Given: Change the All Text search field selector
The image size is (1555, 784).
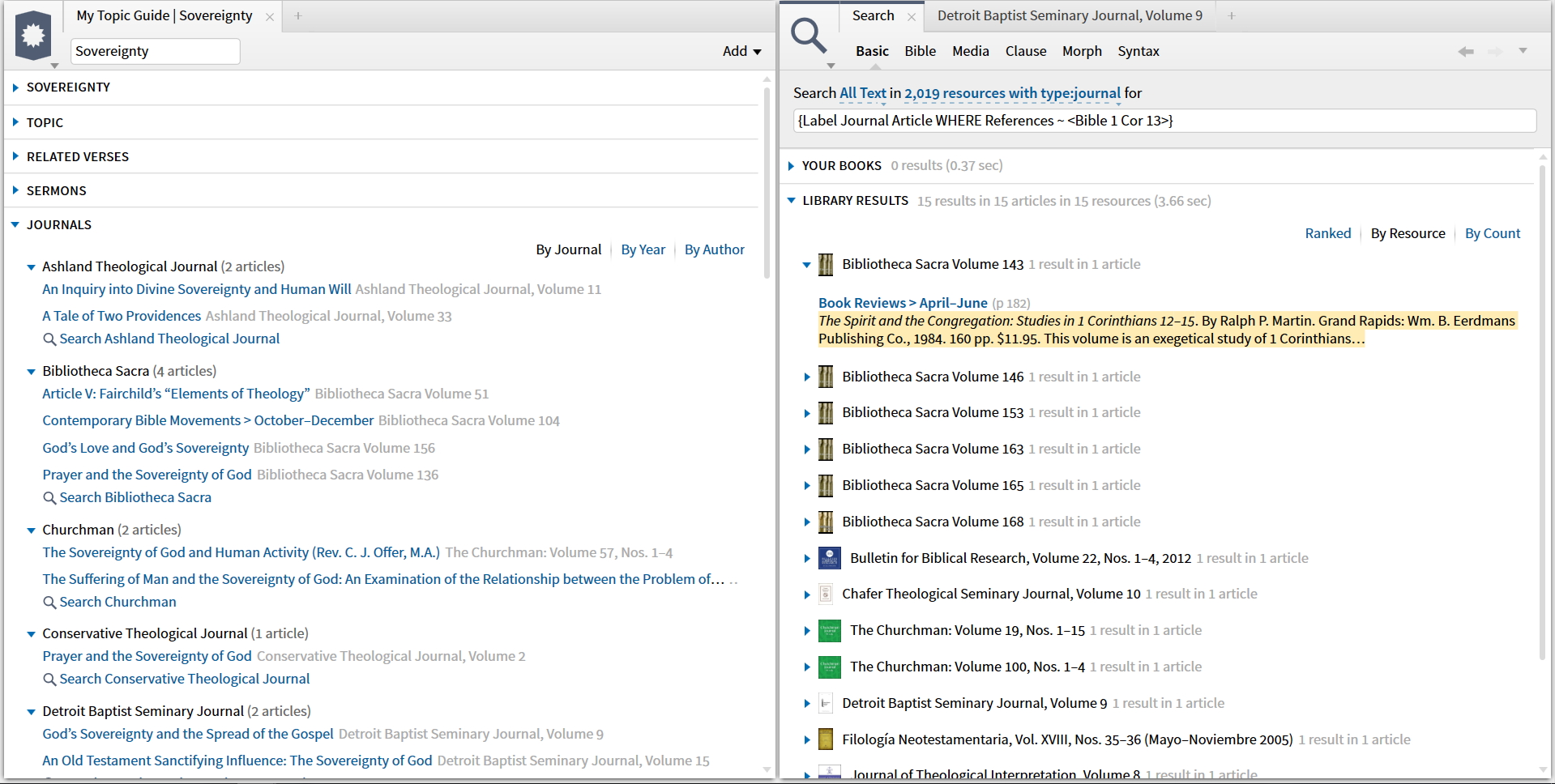Looking at the screenshot, I should coord(863,93).
